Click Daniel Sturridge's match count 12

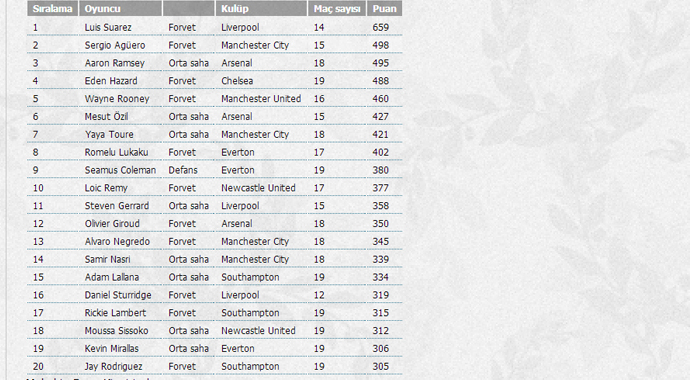[x=319, y=295]
